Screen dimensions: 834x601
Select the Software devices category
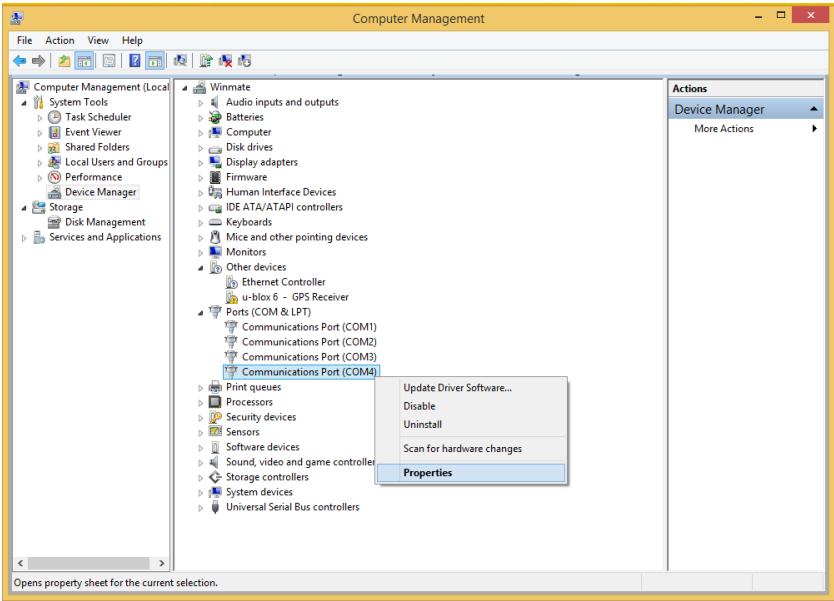click(262, 447)
